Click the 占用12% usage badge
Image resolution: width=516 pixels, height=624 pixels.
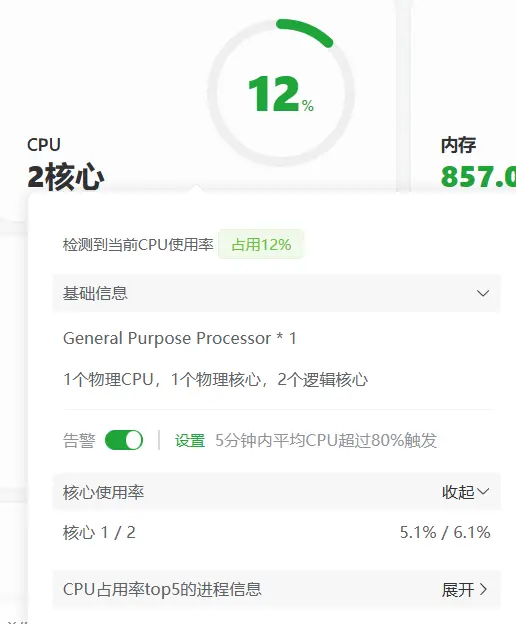click(x=261, y=244)
